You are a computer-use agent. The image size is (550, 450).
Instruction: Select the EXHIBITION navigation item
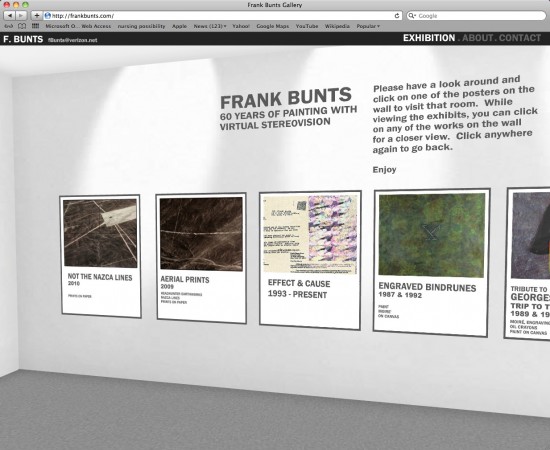[429, 38]
